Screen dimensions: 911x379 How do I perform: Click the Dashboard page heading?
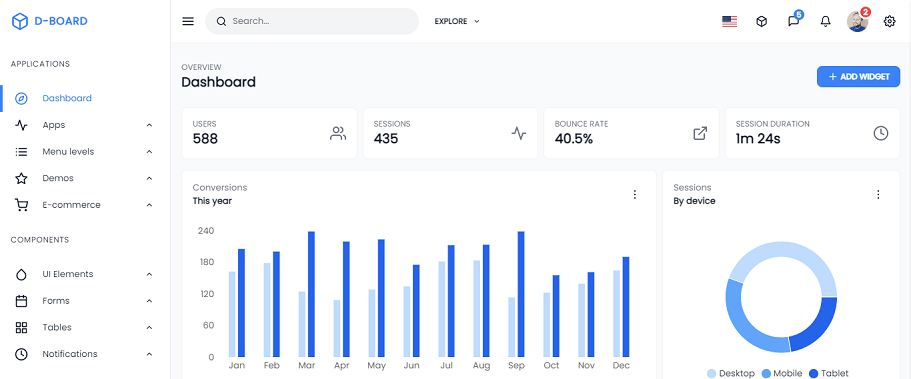[x=218, y=82]
